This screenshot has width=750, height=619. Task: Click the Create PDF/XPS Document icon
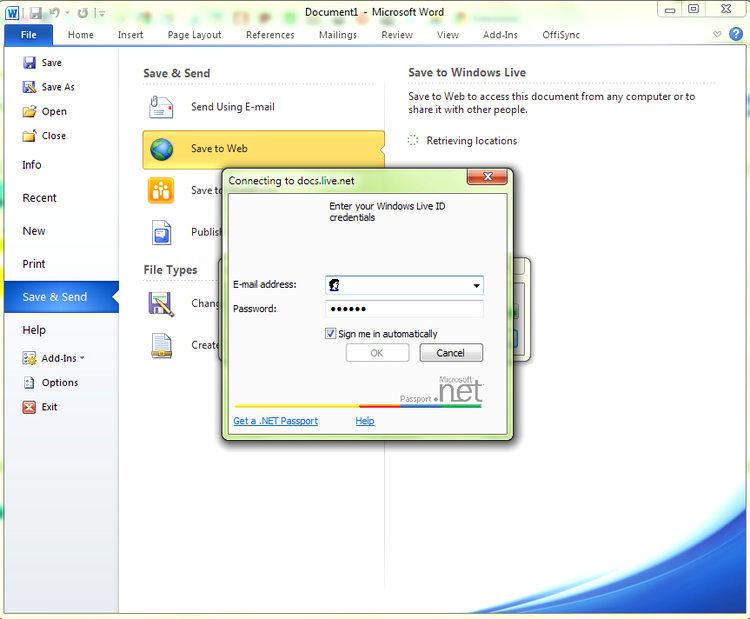coord(162,346)
